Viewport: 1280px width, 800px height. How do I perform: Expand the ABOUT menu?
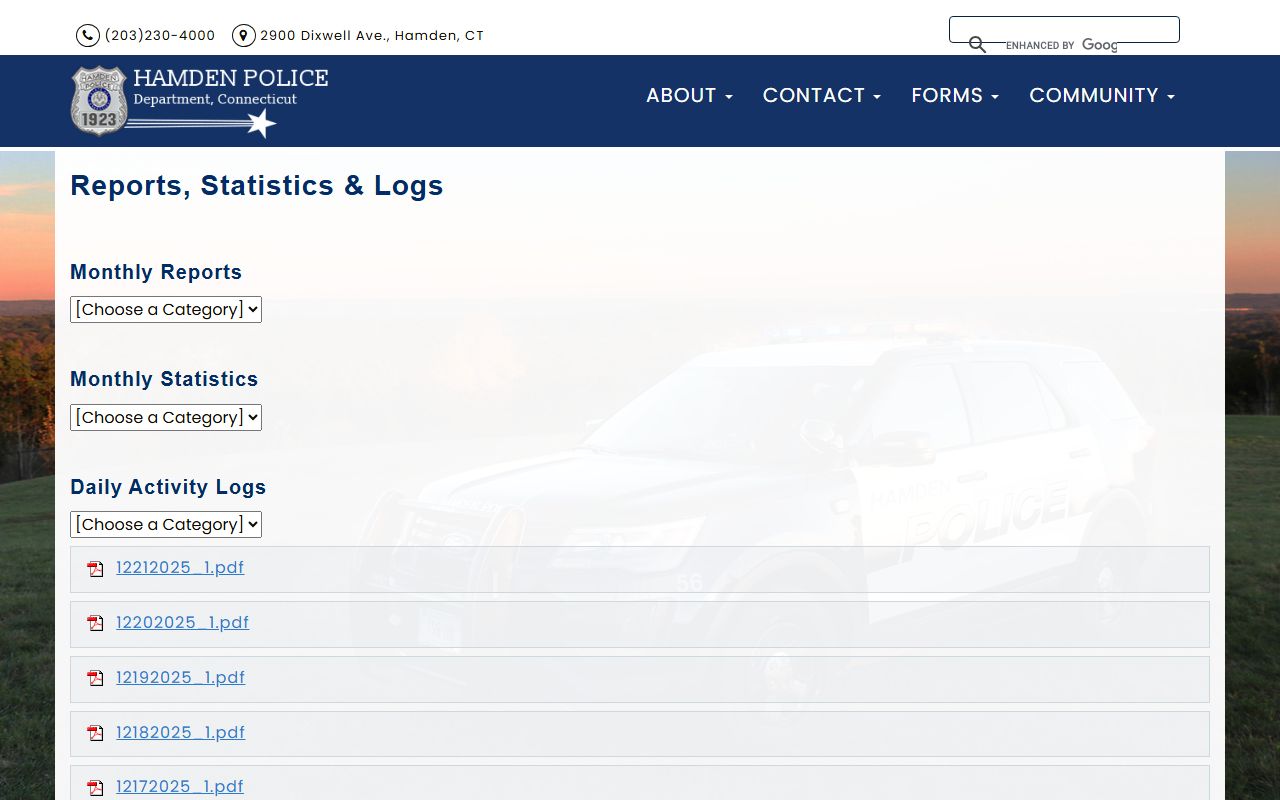coord(689,95)
